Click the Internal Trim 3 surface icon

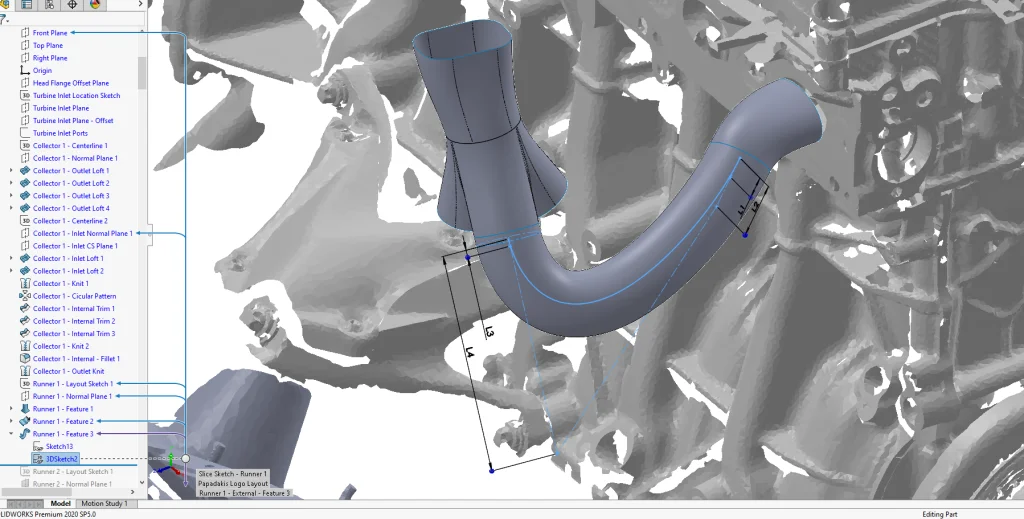pyautogui.click(x=25, y=334)
